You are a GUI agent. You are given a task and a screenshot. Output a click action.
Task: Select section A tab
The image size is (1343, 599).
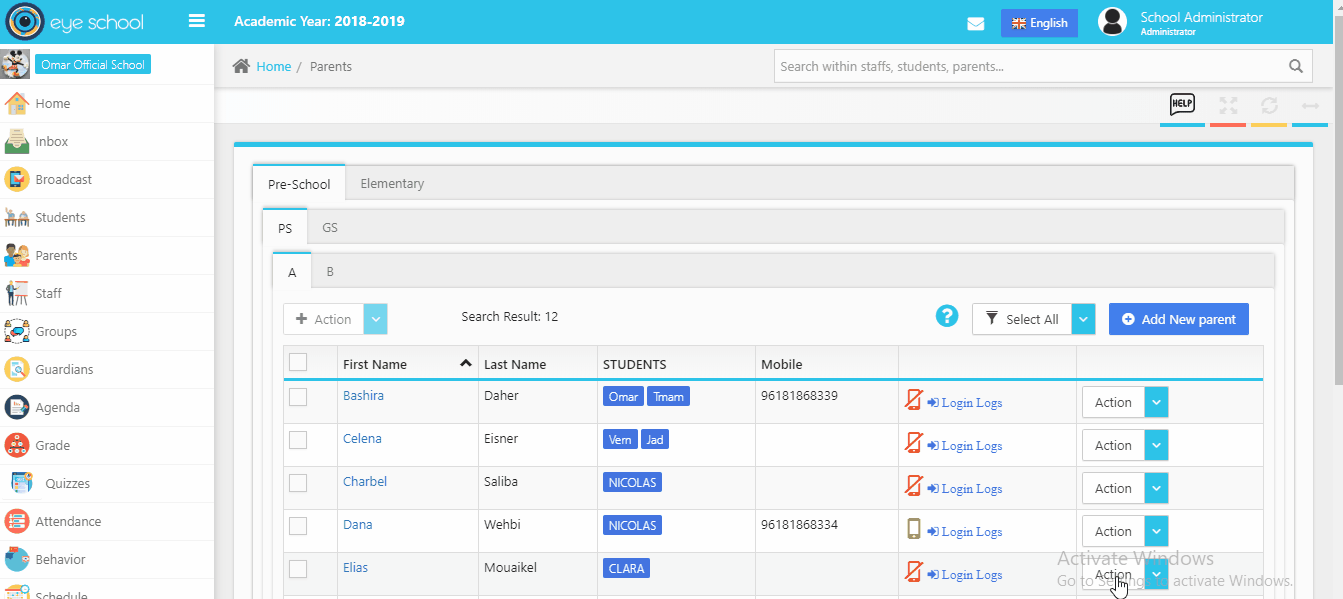(292, 272)
